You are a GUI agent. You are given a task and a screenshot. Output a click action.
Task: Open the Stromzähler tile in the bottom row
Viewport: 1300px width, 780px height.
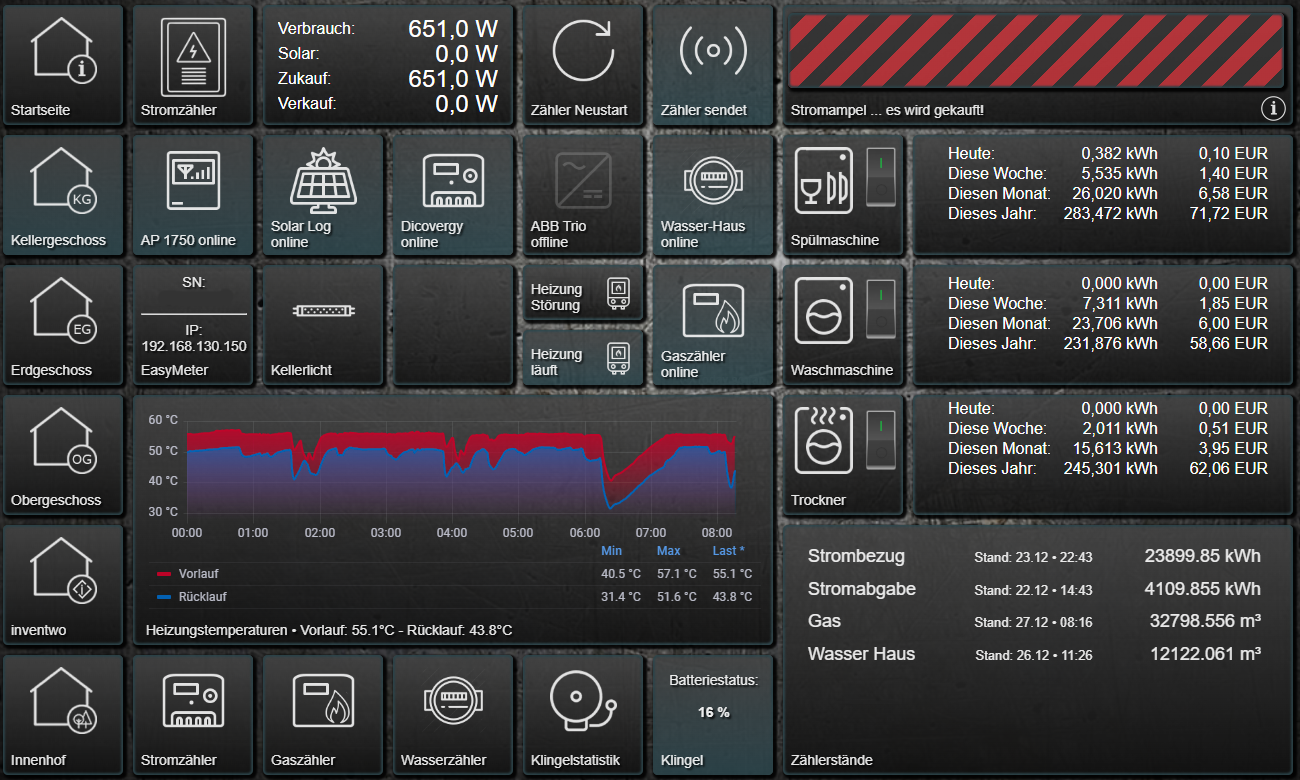(193, 715)
